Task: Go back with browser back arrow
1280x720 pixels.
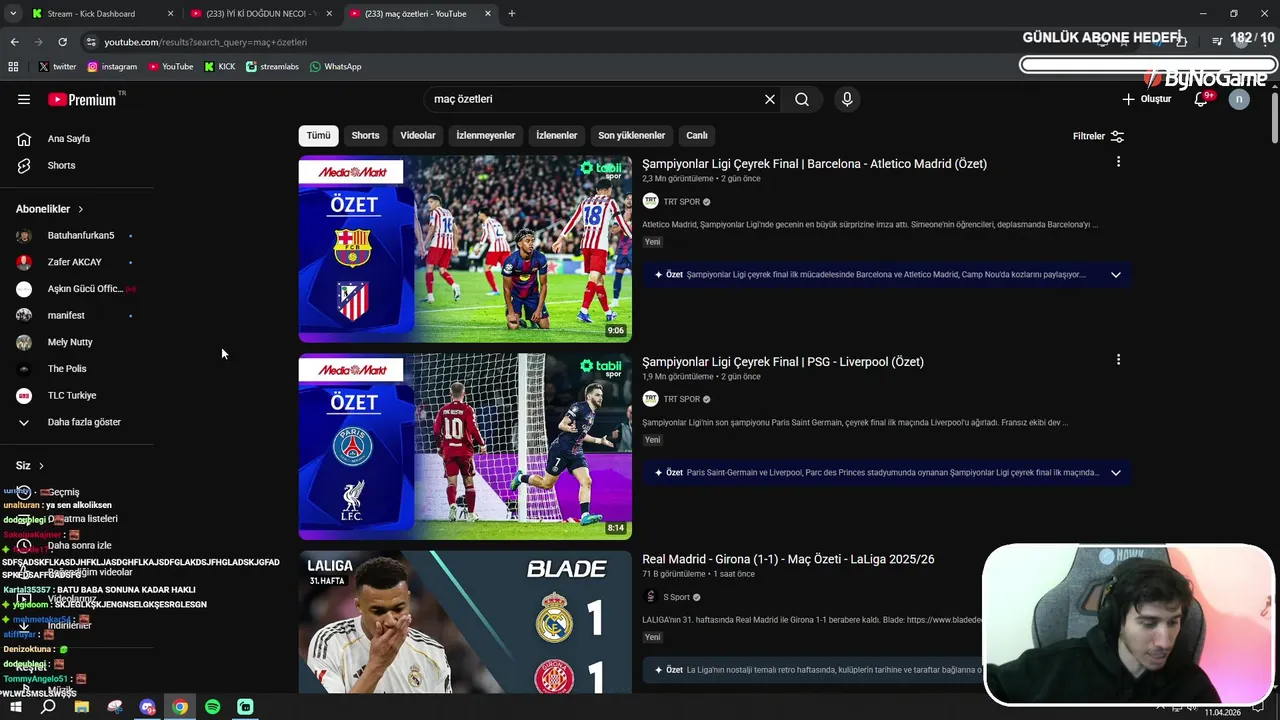Action: tap(14, 42)
